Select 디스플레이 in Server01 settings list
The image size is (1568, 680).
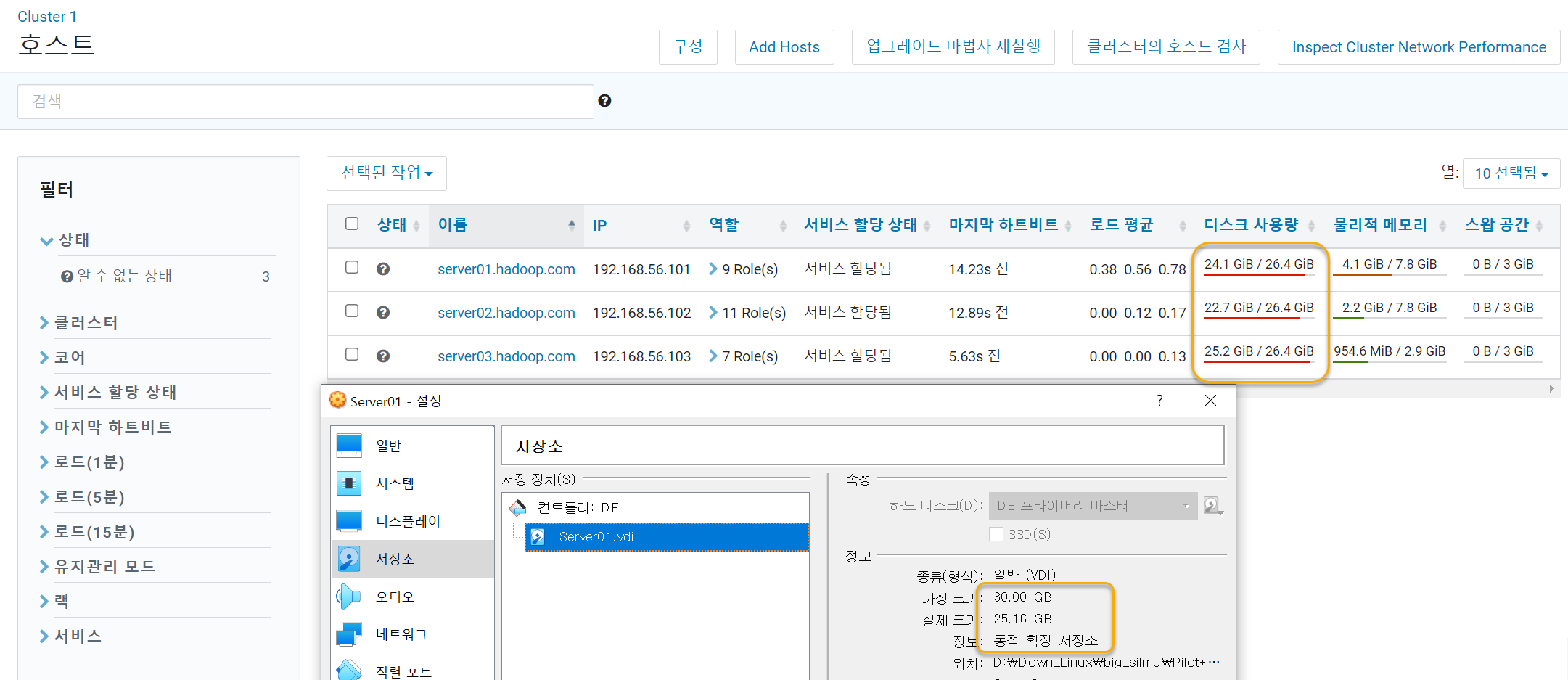412,521
